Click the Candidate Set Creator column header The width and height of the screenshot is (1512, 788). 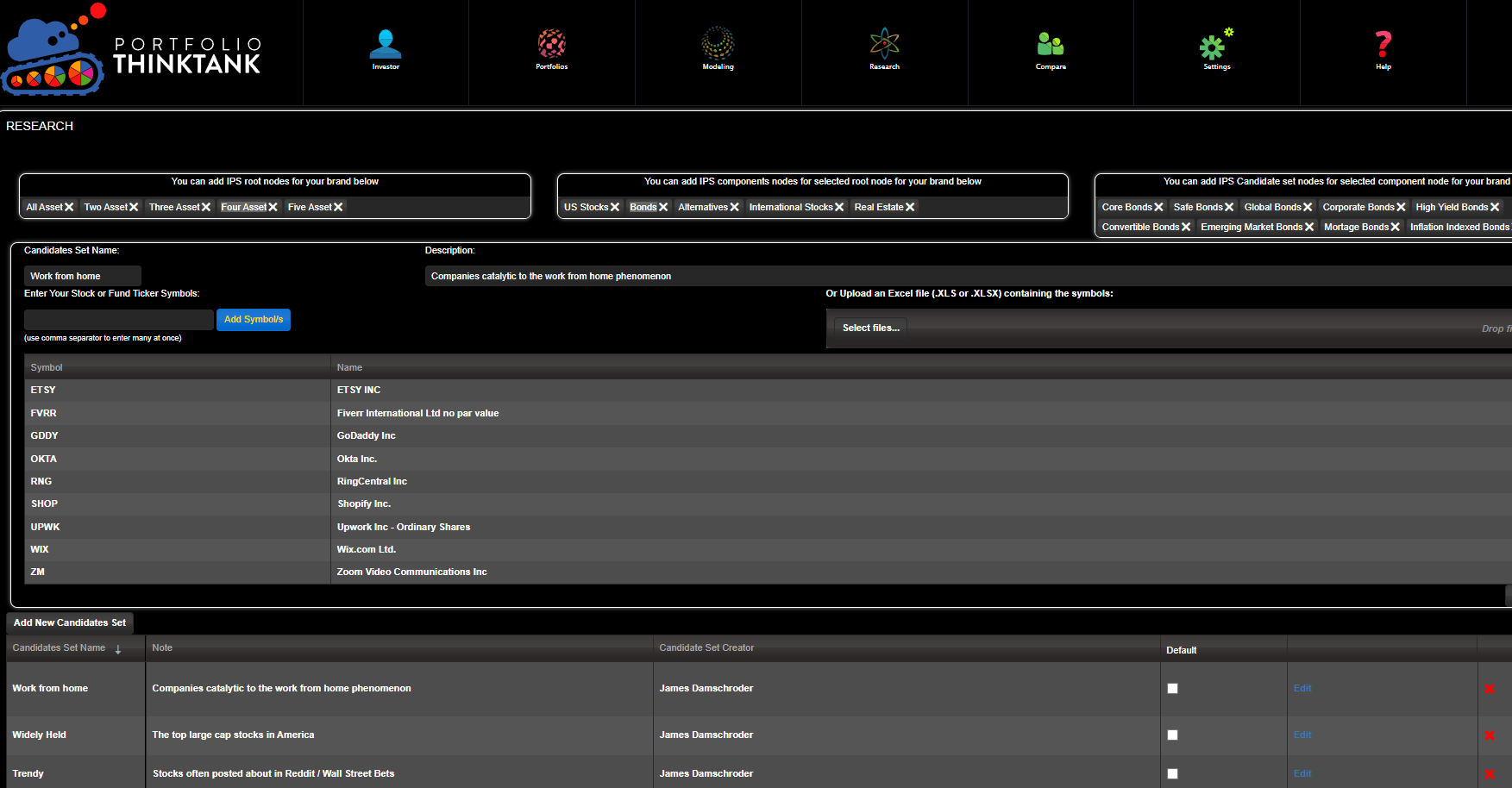click(x=906, y=647)
